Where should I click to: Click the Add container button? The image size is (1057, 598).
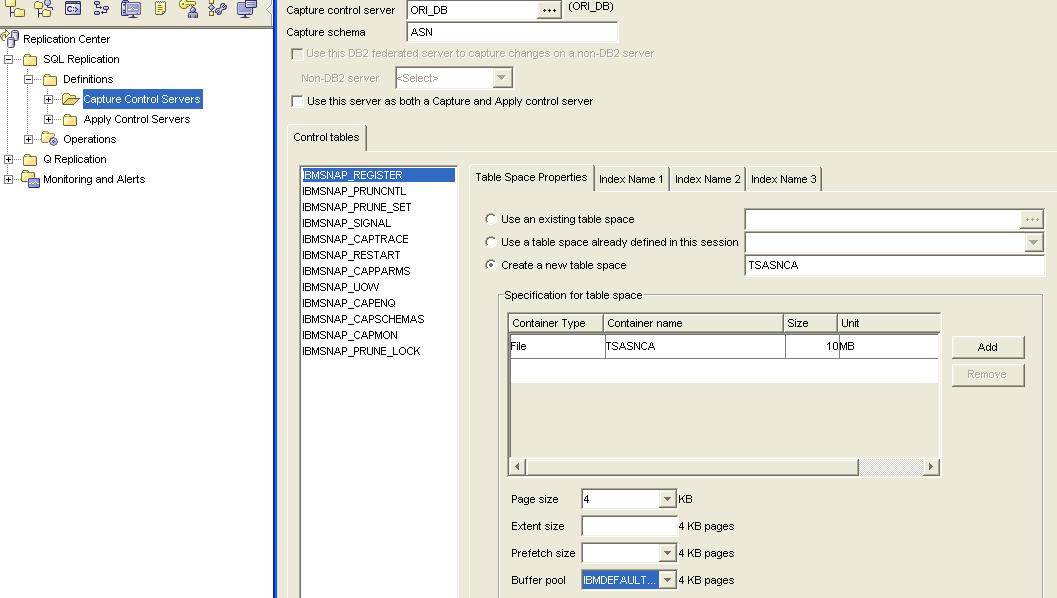pos(987,347)
